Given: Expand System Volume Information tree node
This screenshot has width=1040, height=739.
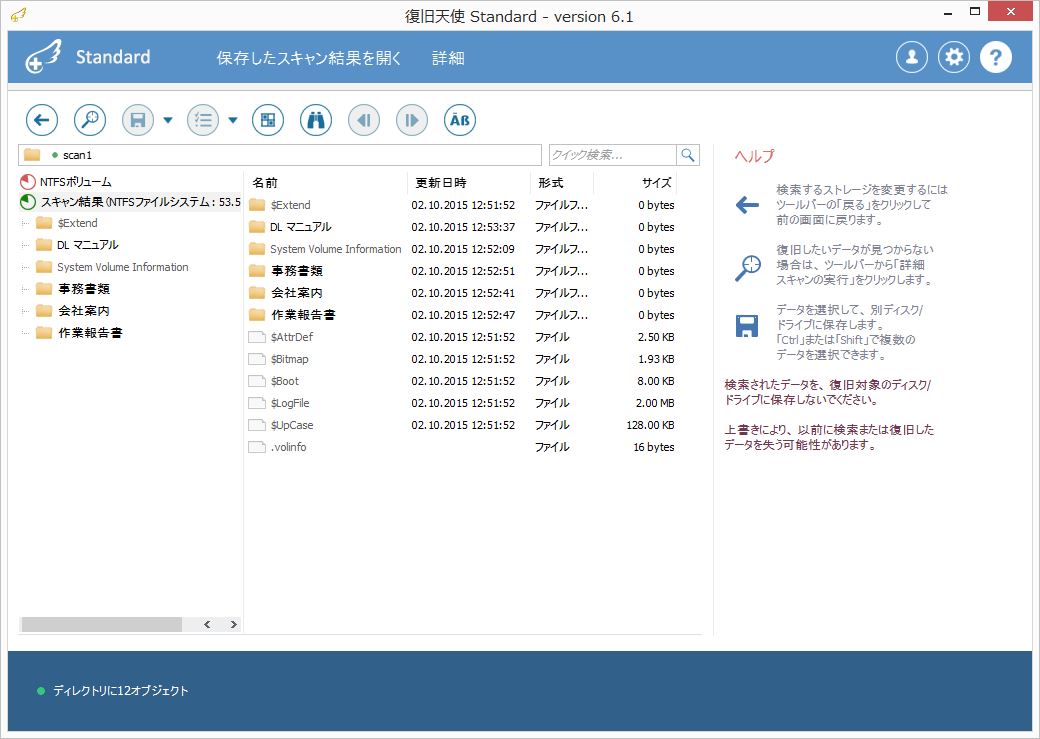Looking at the screenshot, I should coord(26,267).
